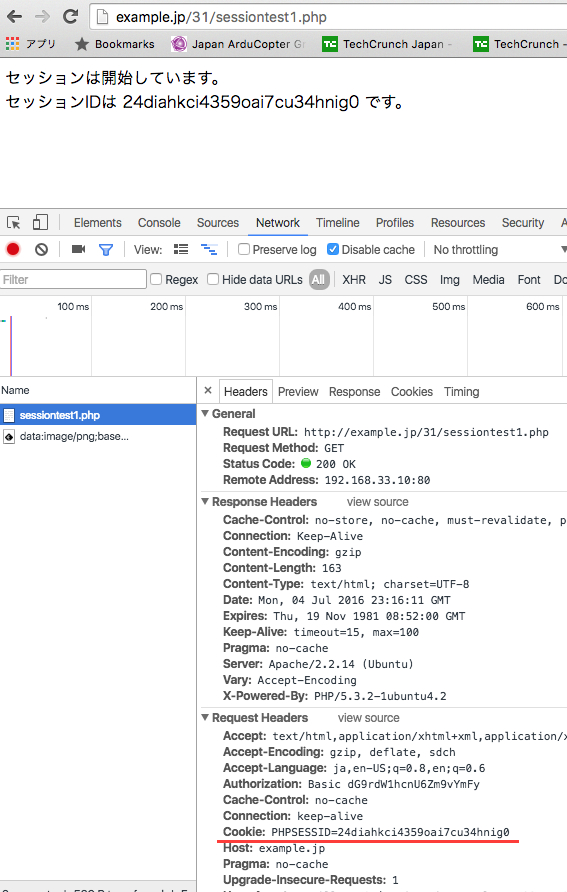Click the 300 ms timeline marker
567x892 pixels.
(x=260, y=306)
